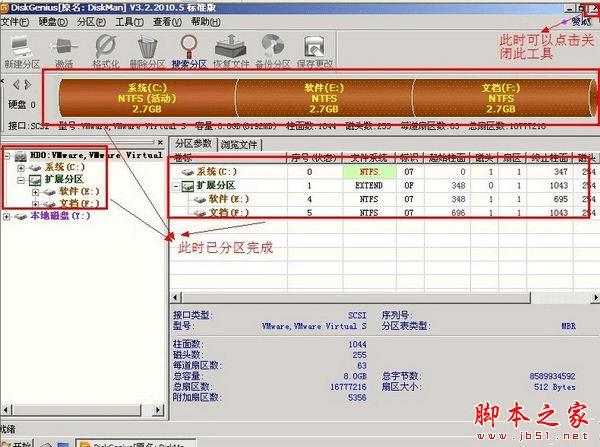This screenshot has width=600, height=447.
Task: Click the MBR partition table type value
Action: coord(569,326)
